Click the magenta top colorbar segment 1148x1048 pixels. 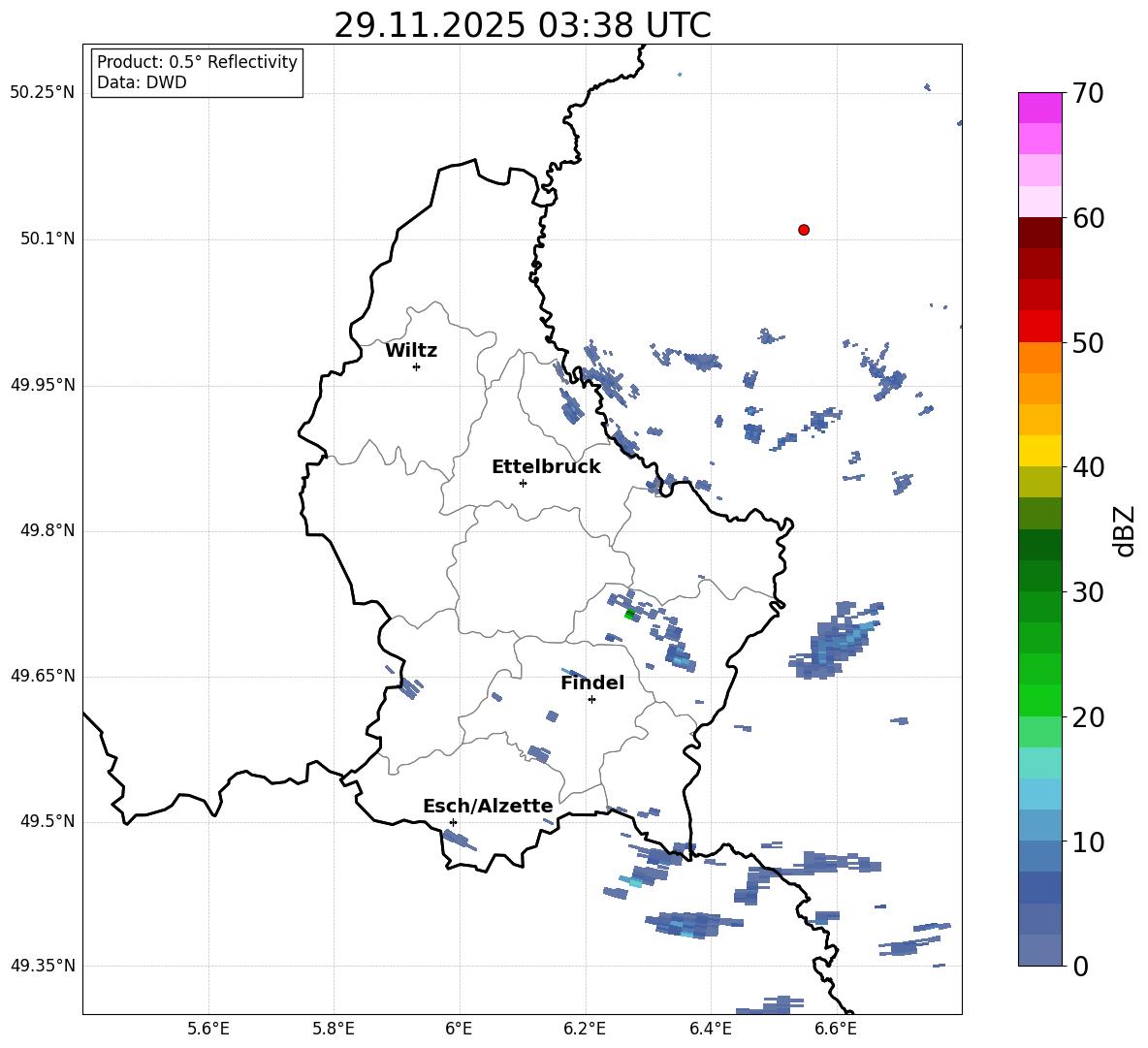coord(1040,108)
